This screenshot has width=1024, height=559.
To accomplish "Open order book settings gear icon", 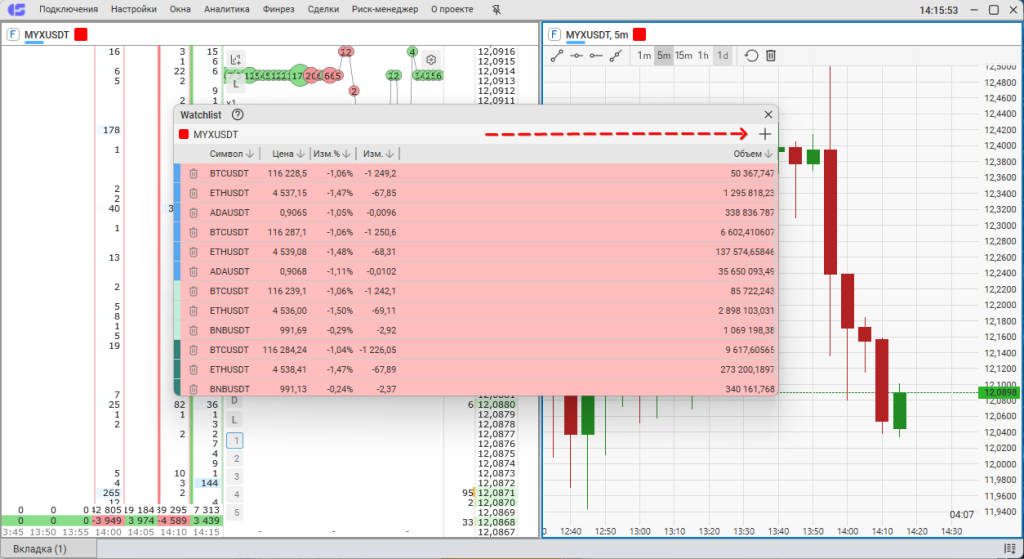I will 431,59.
